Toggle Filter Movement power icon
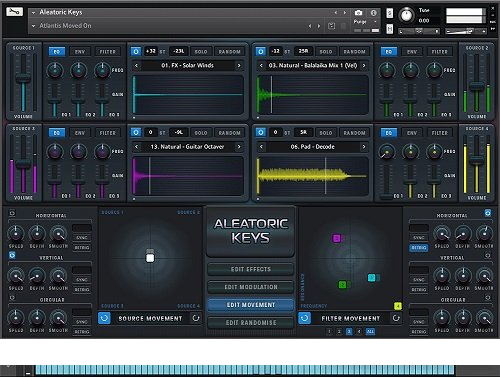This screenshot has width=500, height=377. 304,318
